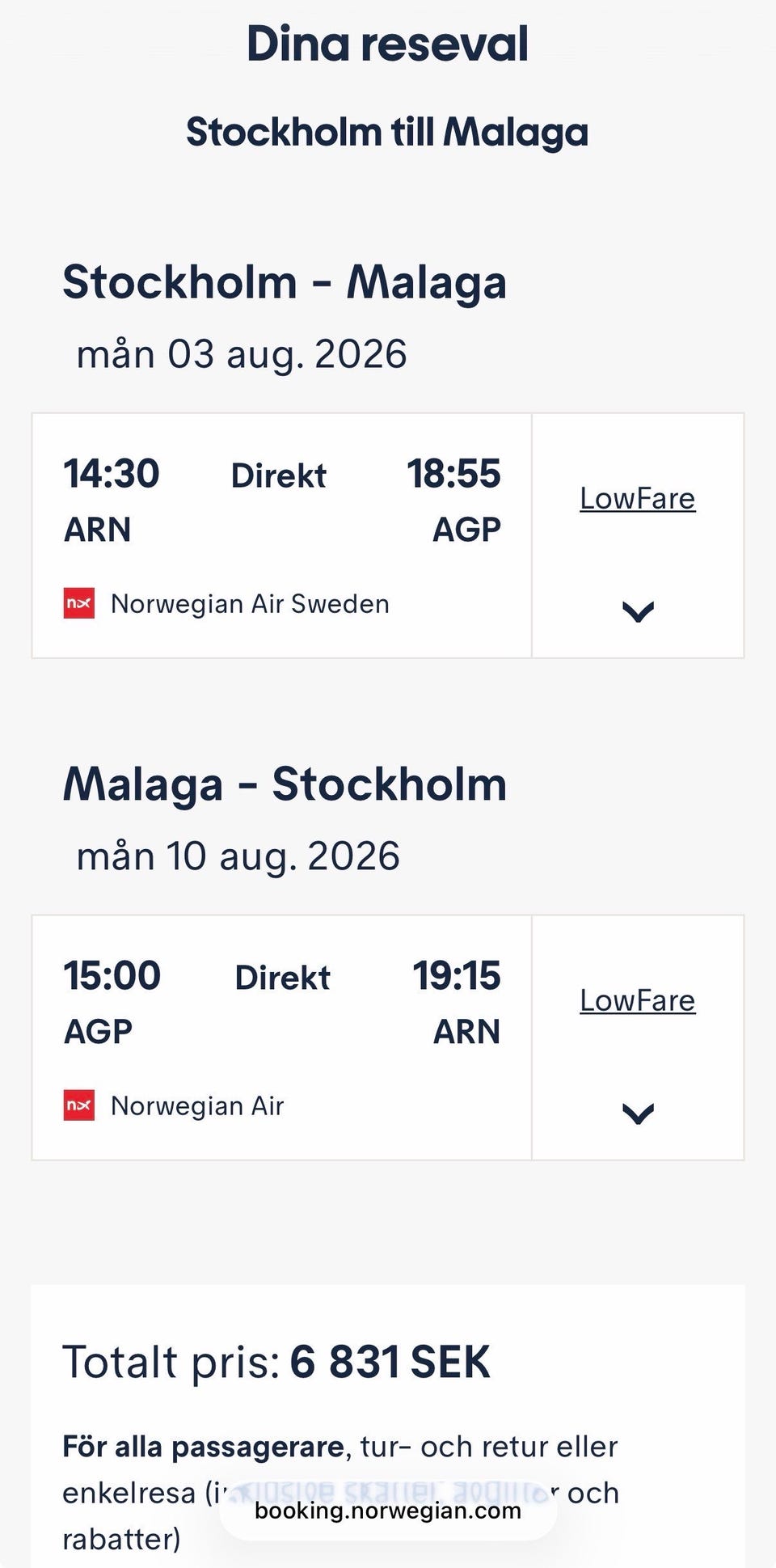The image size is (776, 1568).
Task: Tap the Dina reseval page title
Action: click(x=387, y=44)
